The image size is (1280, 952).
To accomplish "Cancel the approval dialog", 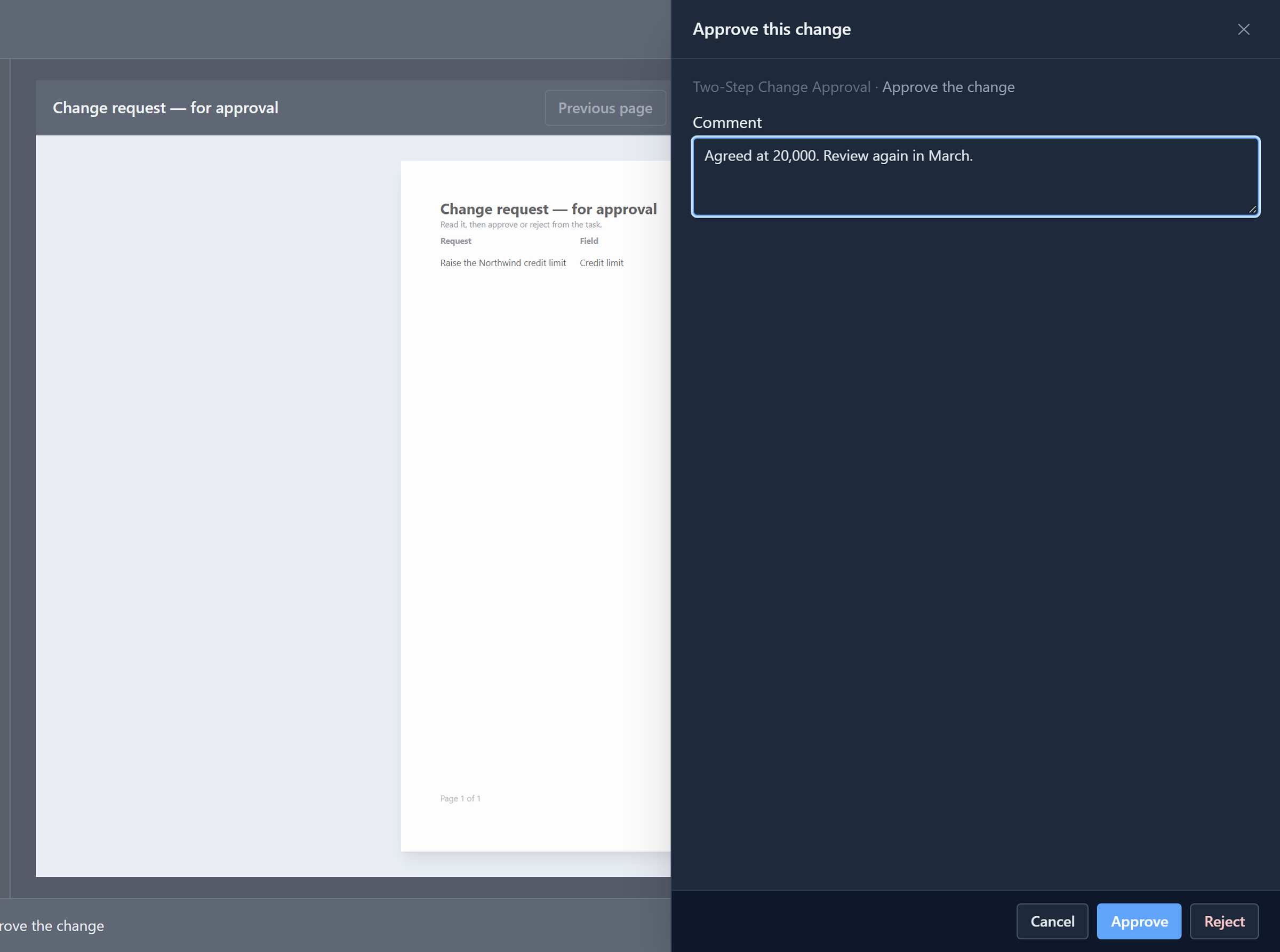I will [x=1052, y=921].
